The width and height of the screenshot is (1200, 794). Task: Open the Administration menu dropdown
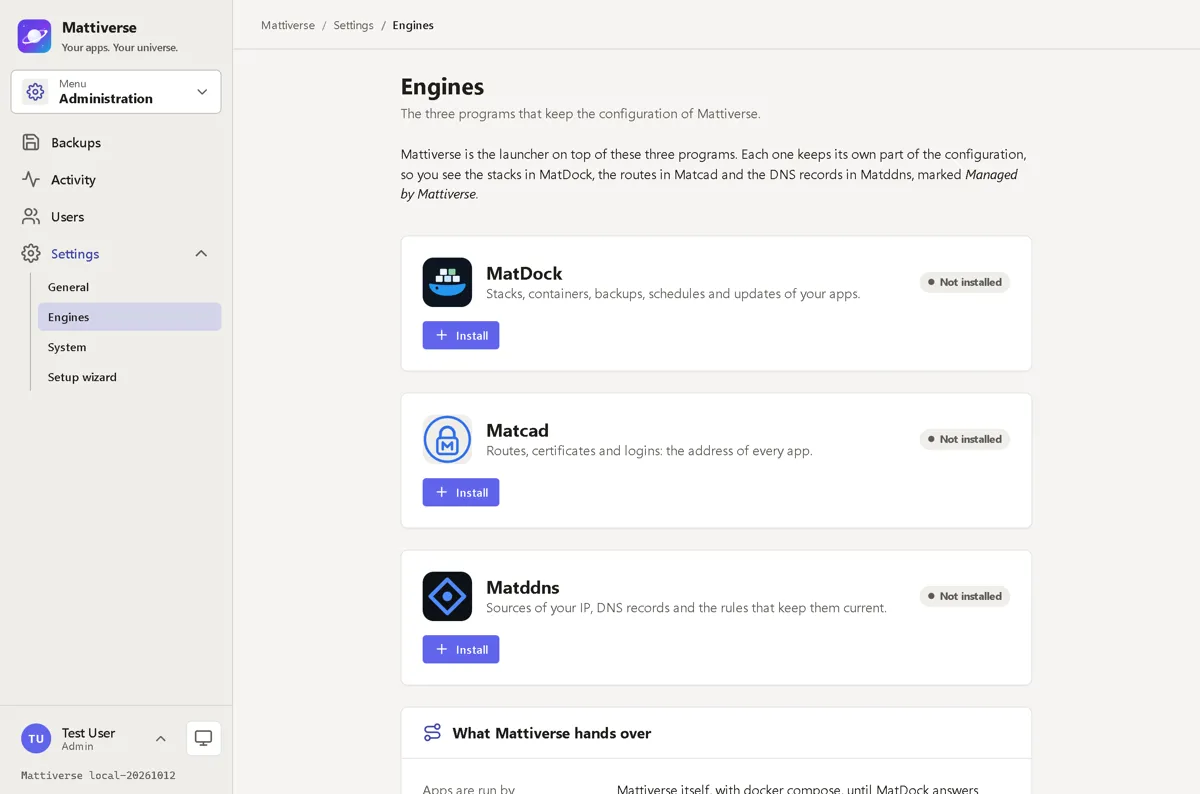(x=116, y=92)
